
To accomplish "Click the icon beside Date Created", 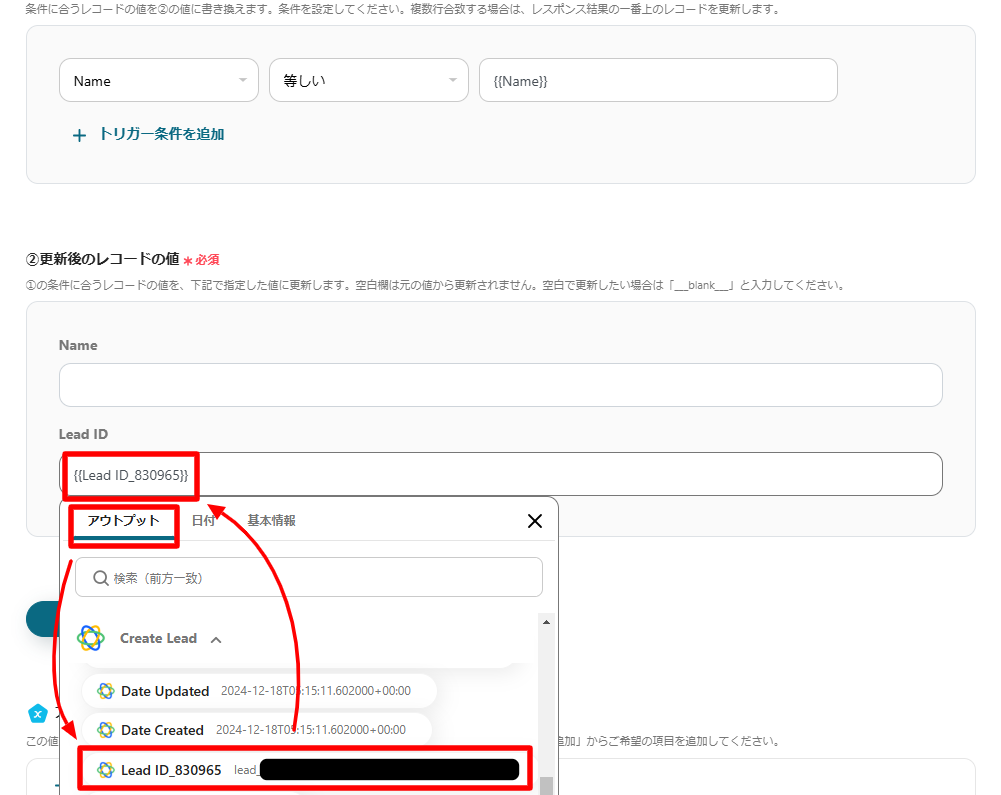I will coord(105,730).
